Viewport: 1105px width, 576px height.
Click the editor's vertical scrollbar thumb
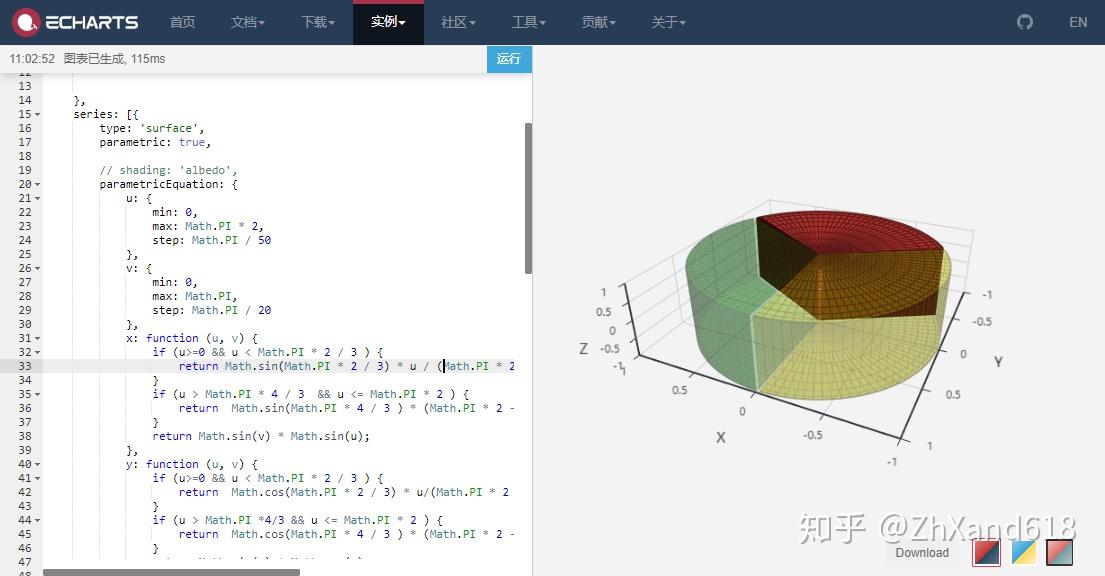[x=529, y=190]
